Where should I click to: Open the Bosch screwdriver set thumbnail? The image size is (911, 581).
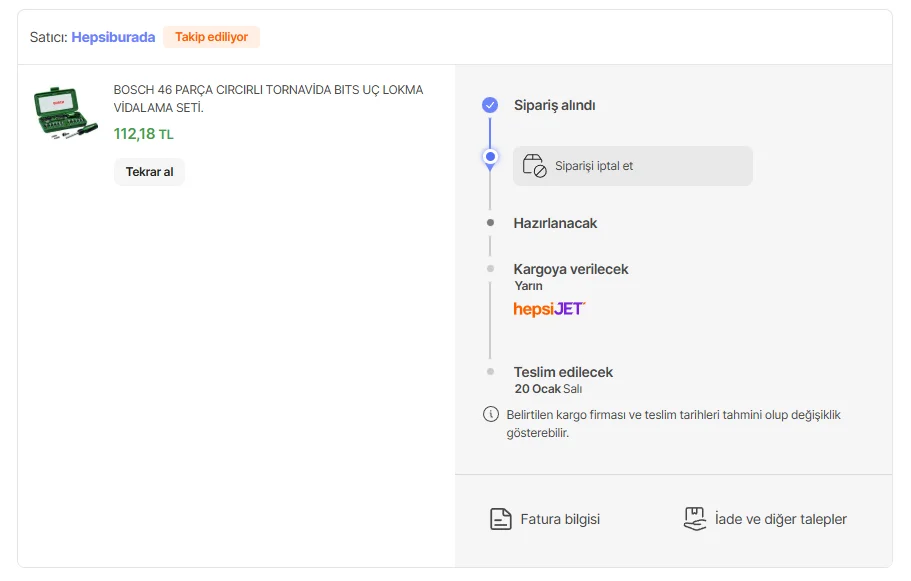[x=66, y=113]
